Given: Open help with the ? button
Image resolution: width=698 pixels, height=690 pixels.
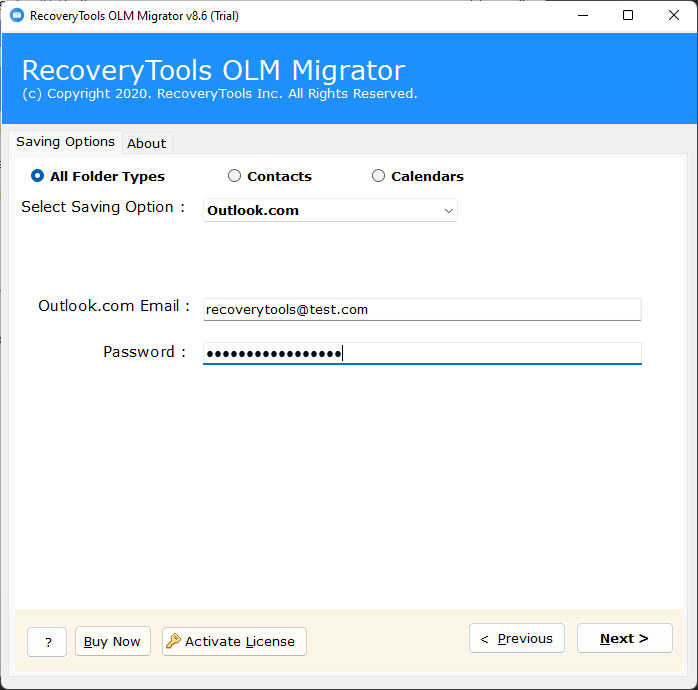Looking at the screenshot, I should coord(47,642).
